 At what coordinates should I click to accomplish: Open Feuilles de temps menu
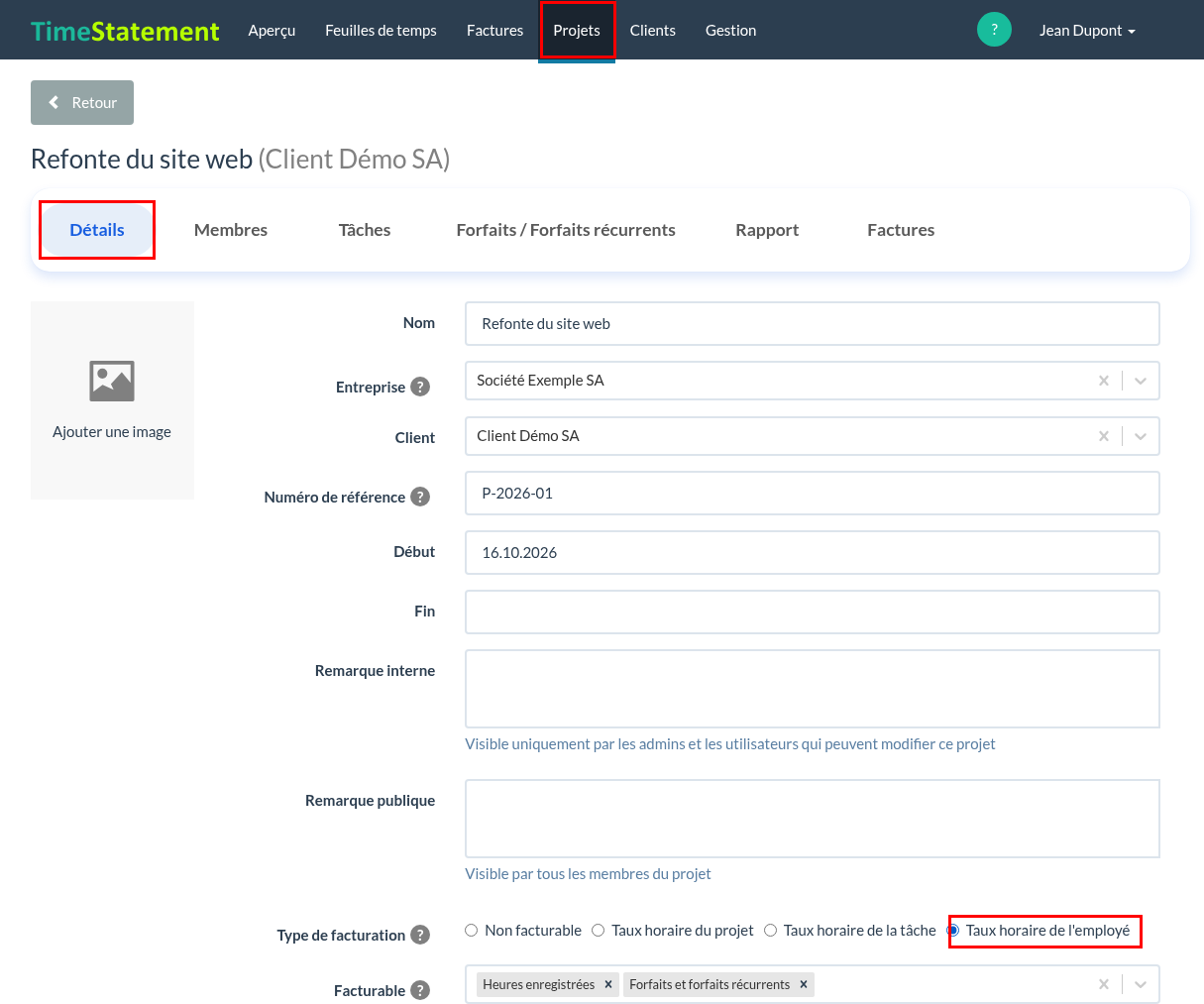click(381, 31)
